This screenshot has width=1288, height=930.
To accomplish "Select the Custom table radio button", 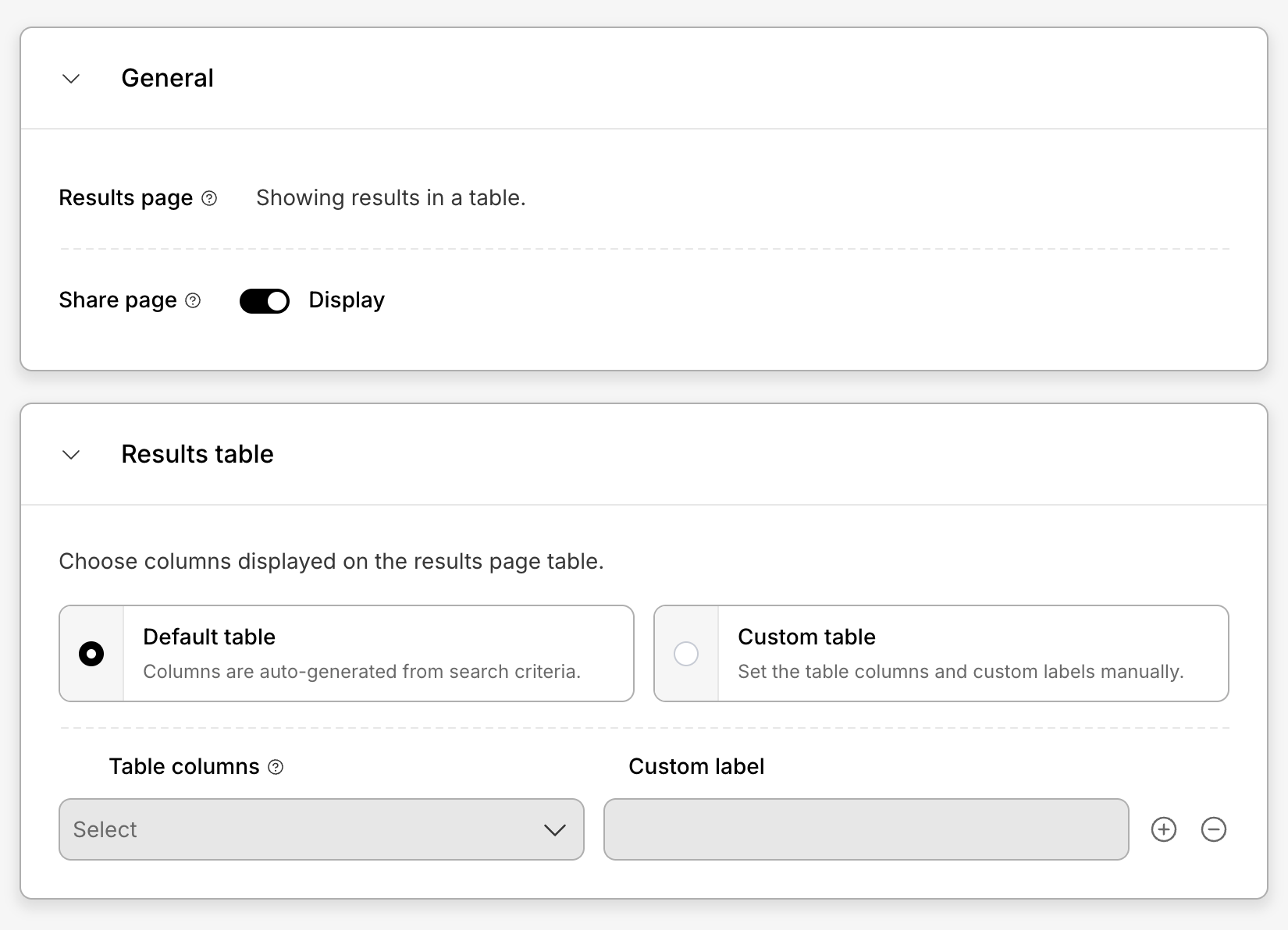I will 686,654.
